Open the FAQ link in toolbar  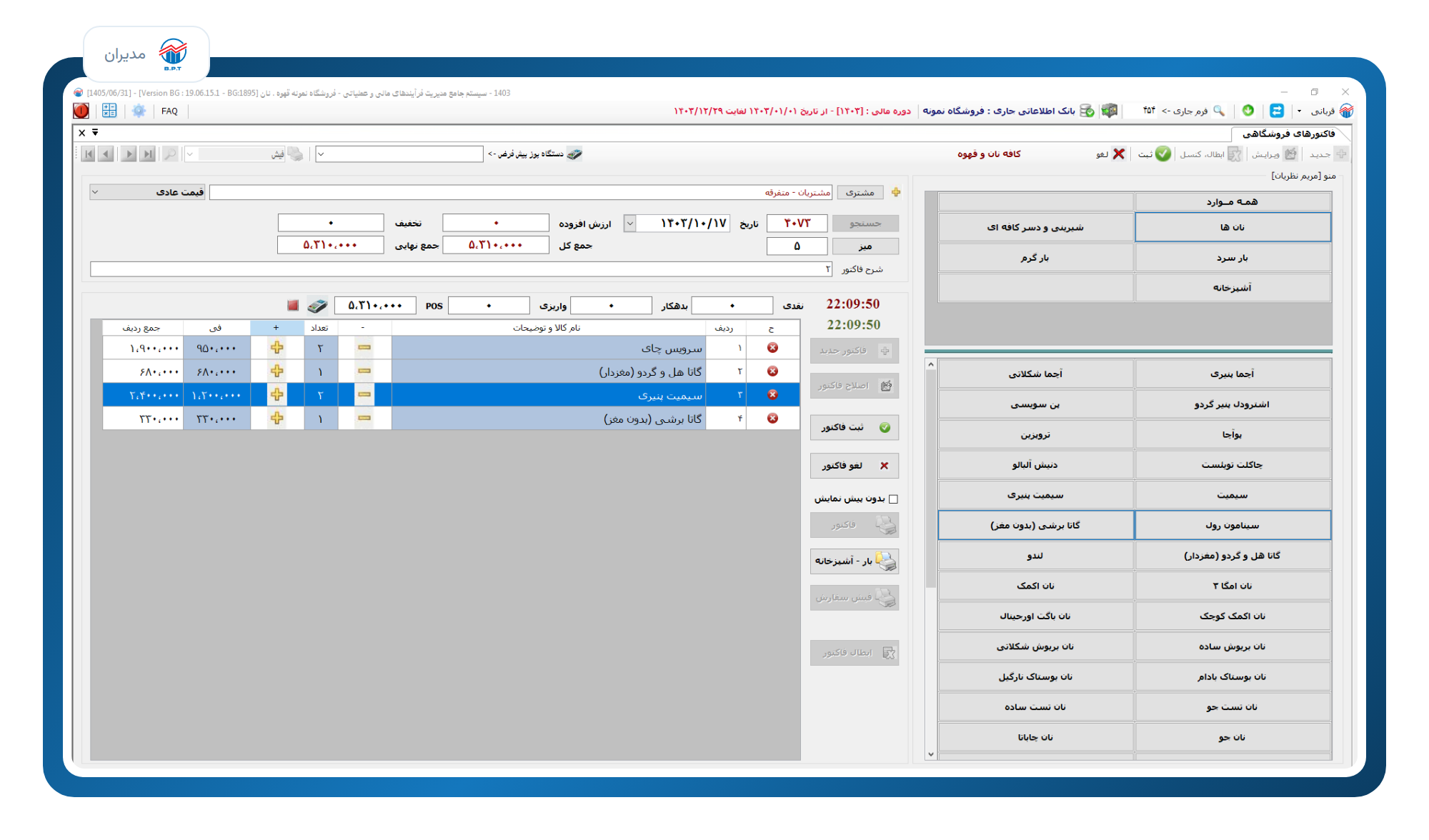(x=169, y=111)
